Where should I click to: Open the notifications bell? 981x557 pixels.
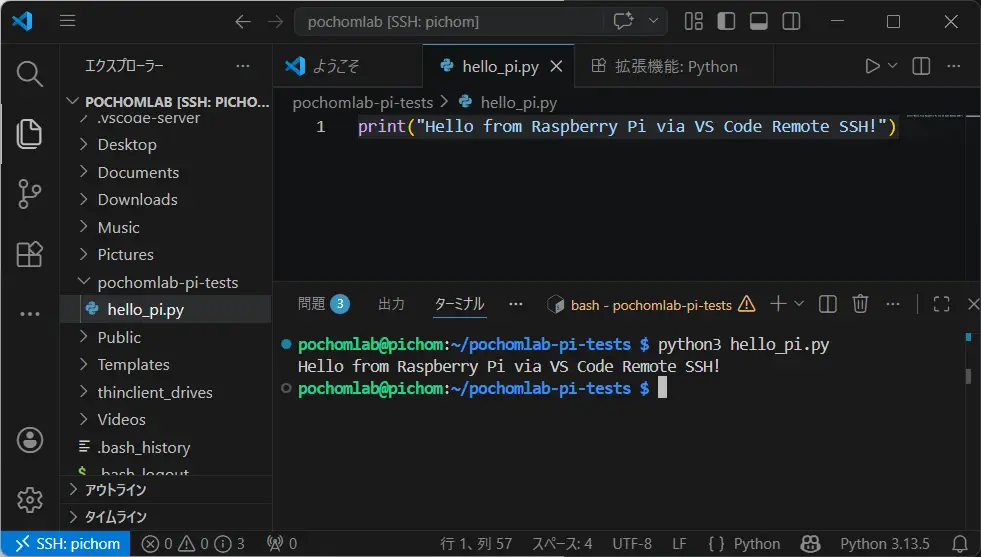click(960, 543)
